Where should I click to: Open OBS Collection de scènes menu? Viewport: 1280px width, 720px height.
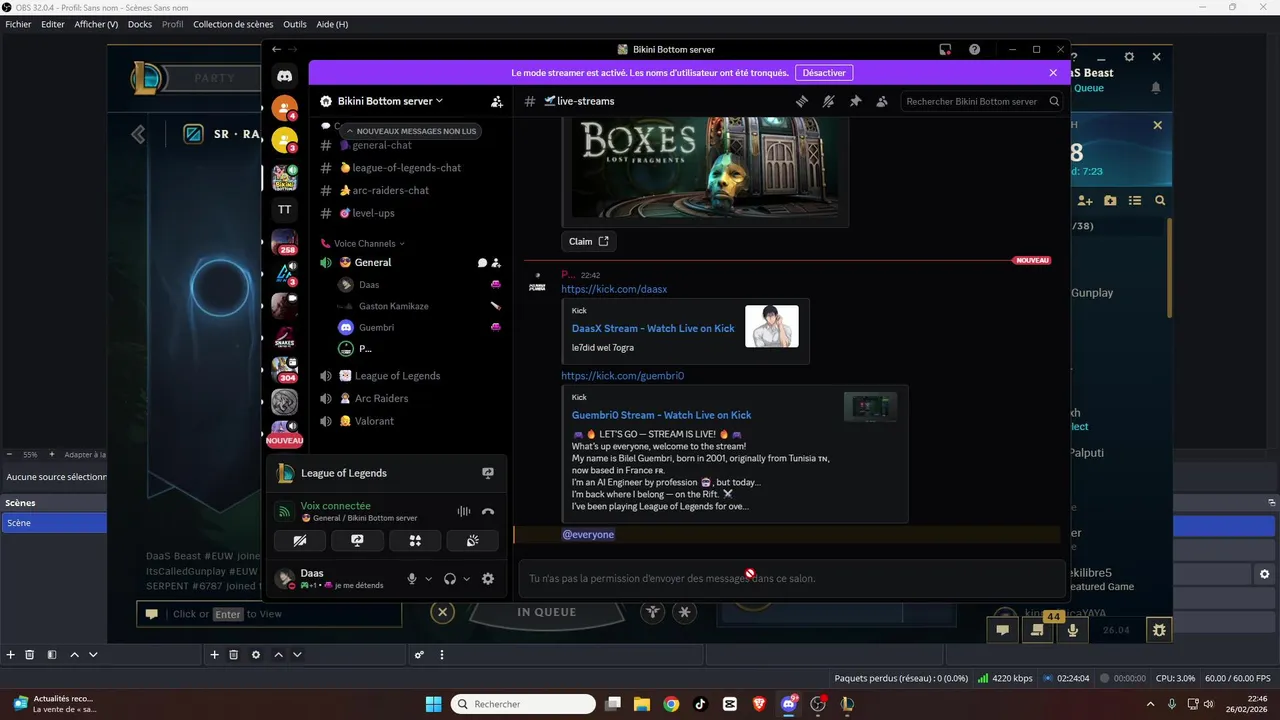tap(233, 24)
